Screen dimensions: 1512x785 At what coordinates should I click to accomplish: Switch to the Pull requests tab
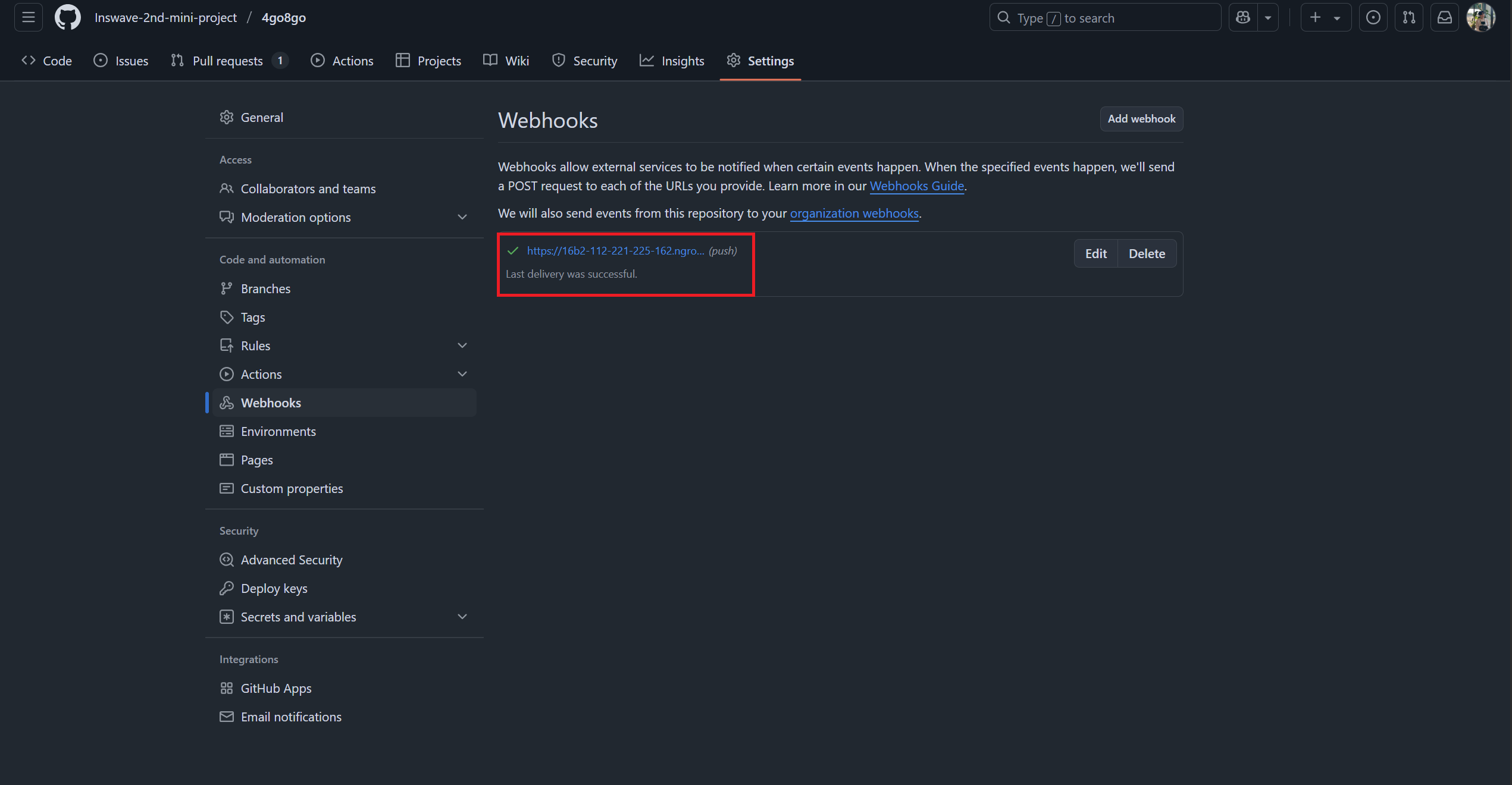pyautogui.click(x=228, y=61)
